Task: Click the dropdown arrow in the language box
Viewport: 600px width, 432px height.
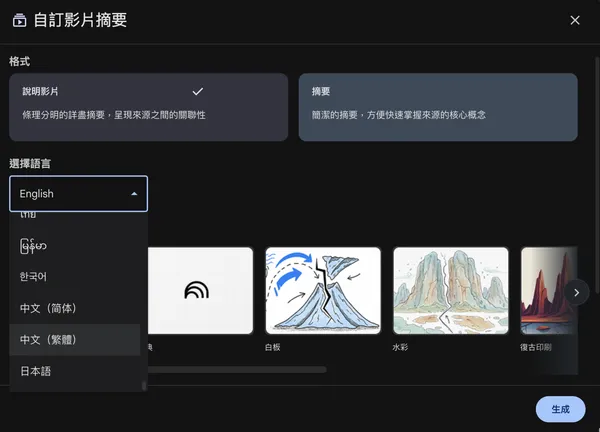Action: (x=134, y=194)
